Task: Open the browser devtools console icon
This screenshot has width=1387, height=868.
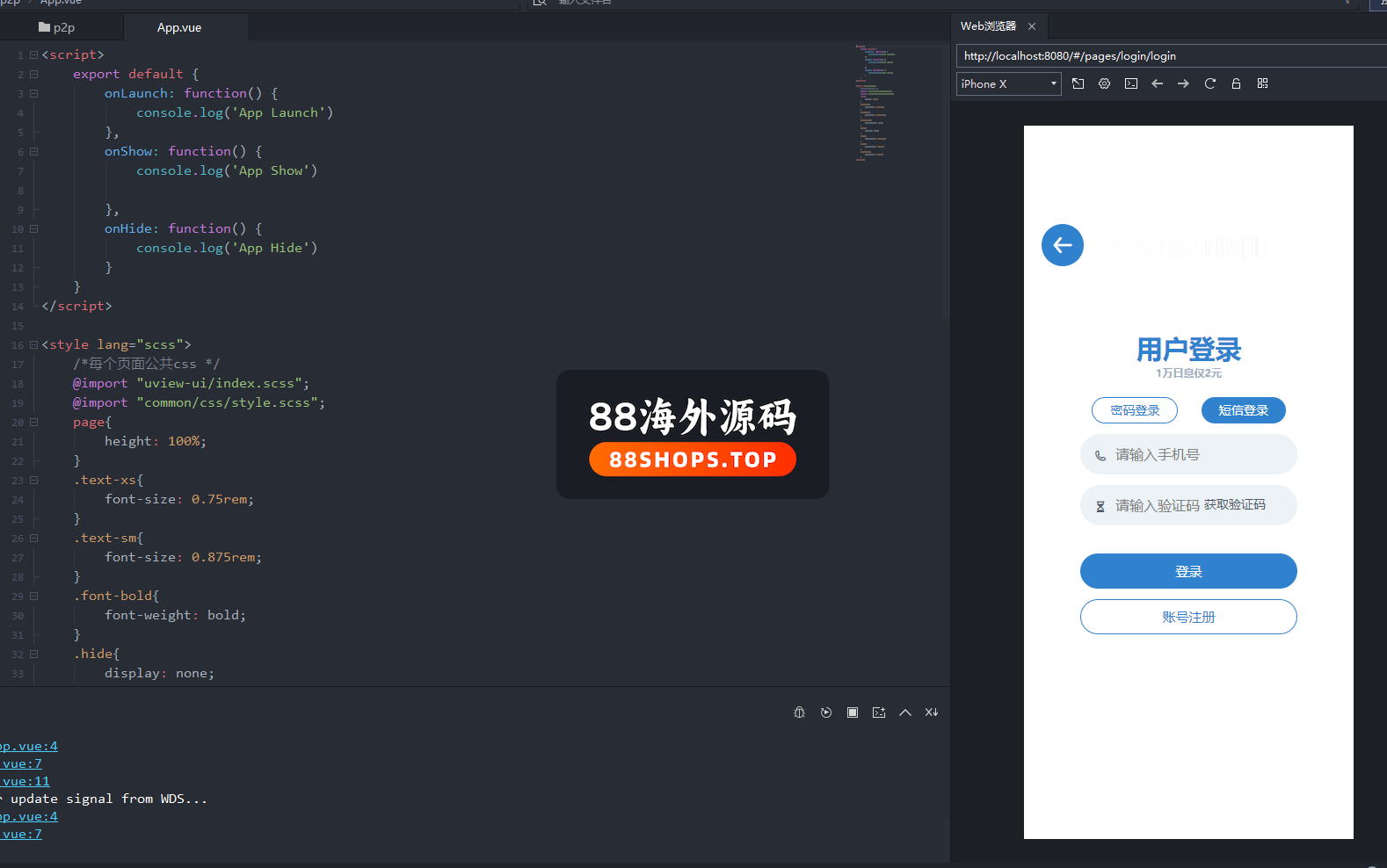Action: (1131, 83)
